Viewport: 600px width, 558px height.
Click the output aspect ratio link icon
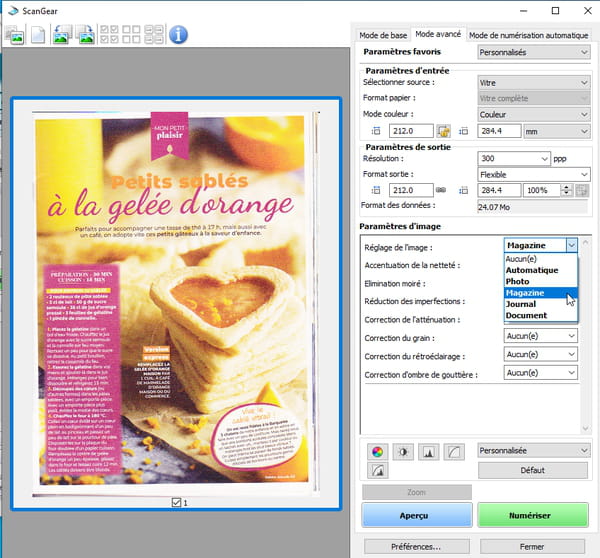tap(441, 190)
